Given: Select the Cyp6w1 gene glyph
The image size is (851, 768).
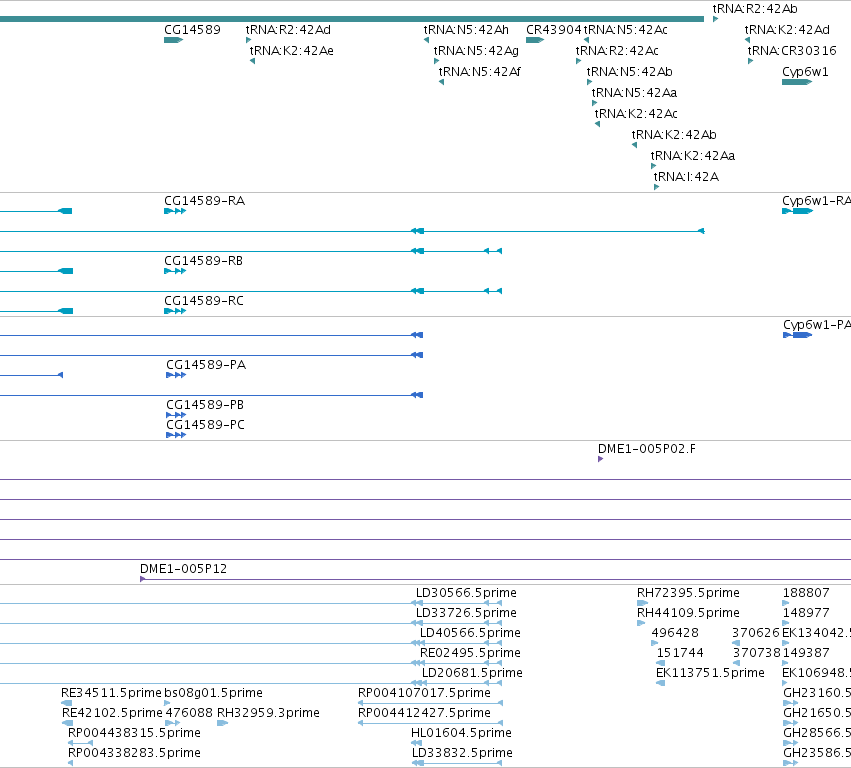Looking at the screenshot, I should (797, 82).
